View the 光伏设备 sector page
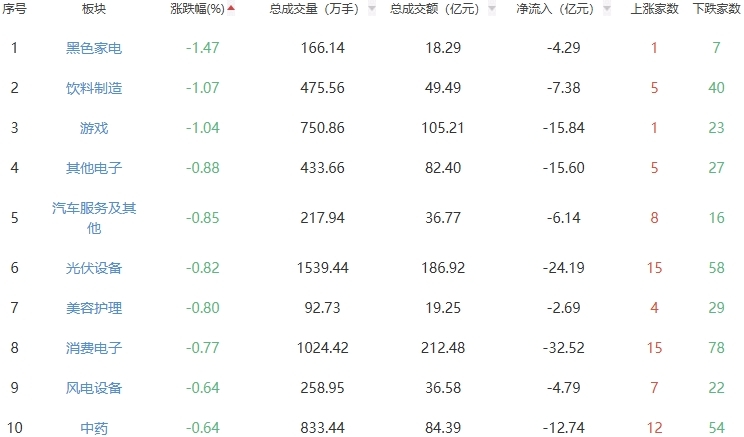The width and height of the screenshot is (744, 437). [x=94, y=268]
